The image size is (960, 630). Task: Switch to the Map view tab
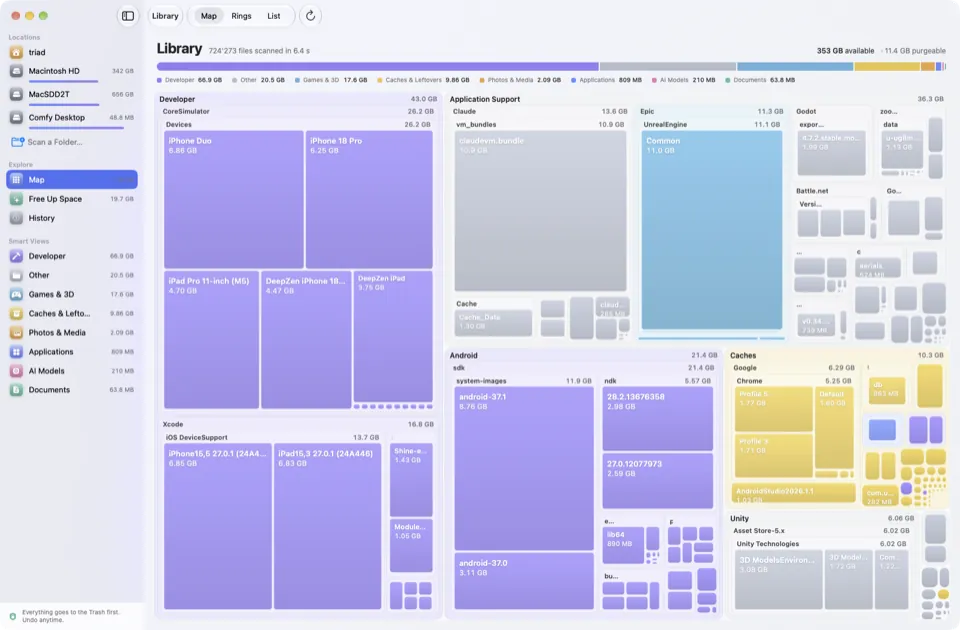pyautogui.click(x=209, y=16)
